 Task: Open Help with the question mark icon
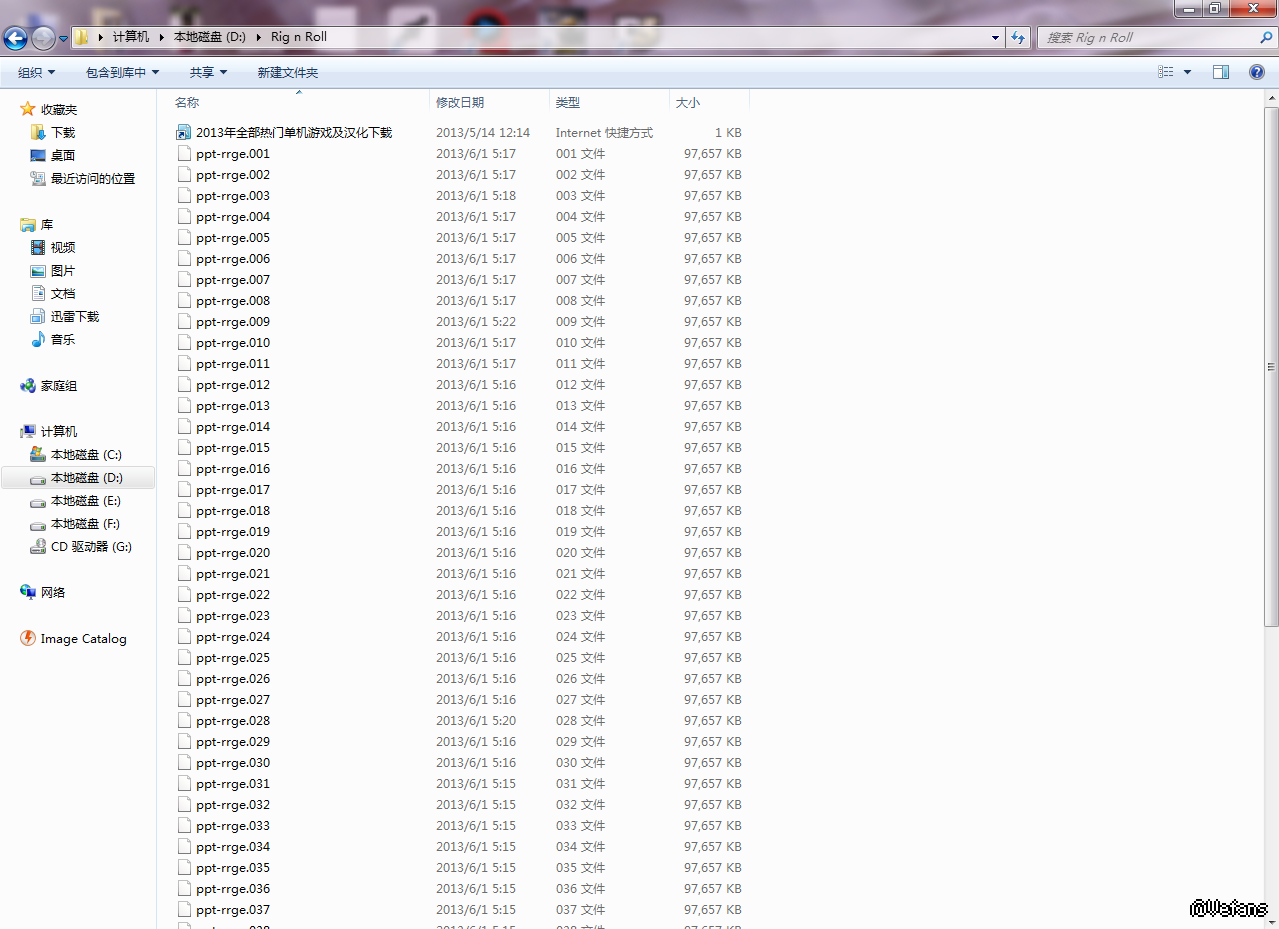click(x=1257, y=72)
